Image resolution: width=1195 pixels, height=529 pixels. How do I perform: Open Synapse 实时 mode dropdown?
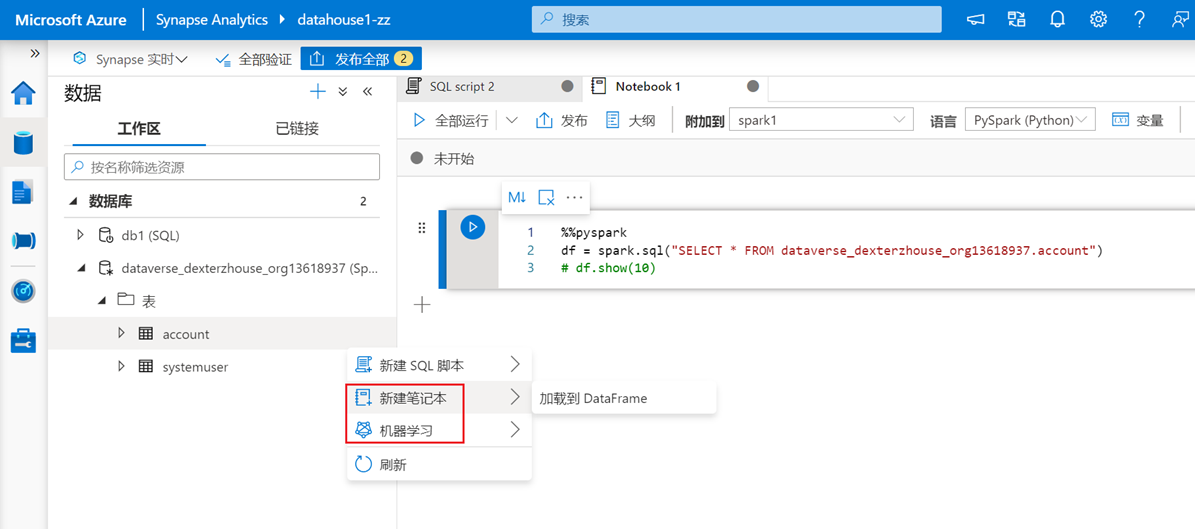point(130,59)
